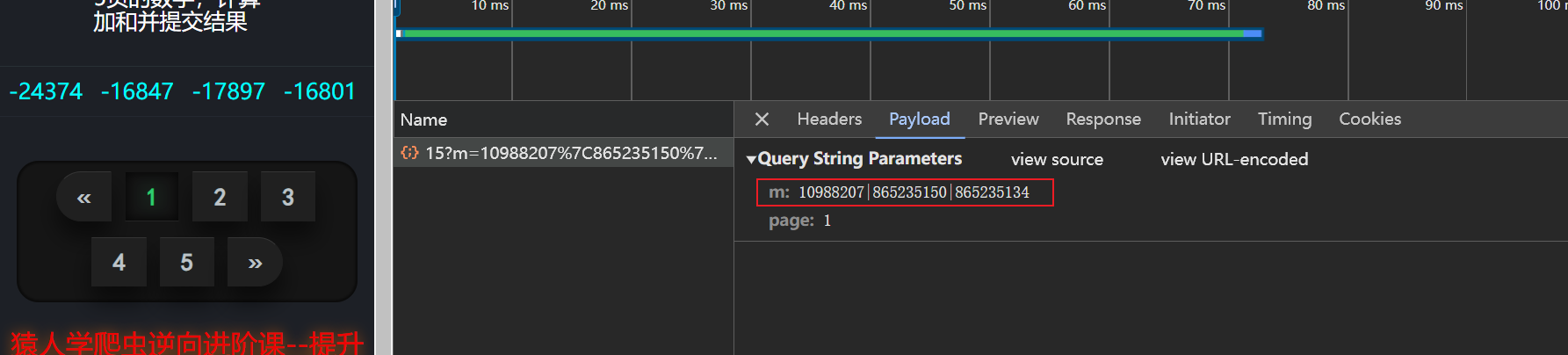This screenshot has width=1568, height=355.
Task: Select page 1 in pagination
Action: (151, 198)
